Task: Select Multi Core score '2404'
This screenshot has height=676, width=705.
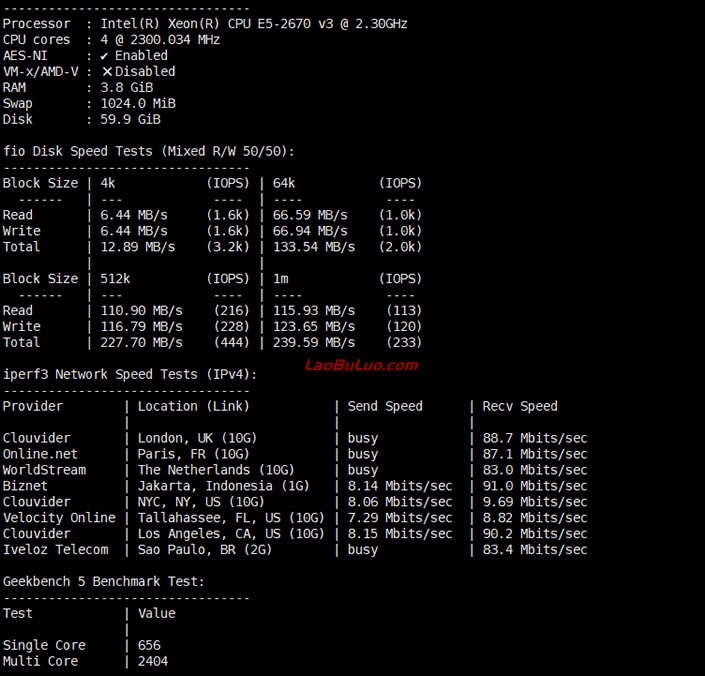Action: [152, 662]
